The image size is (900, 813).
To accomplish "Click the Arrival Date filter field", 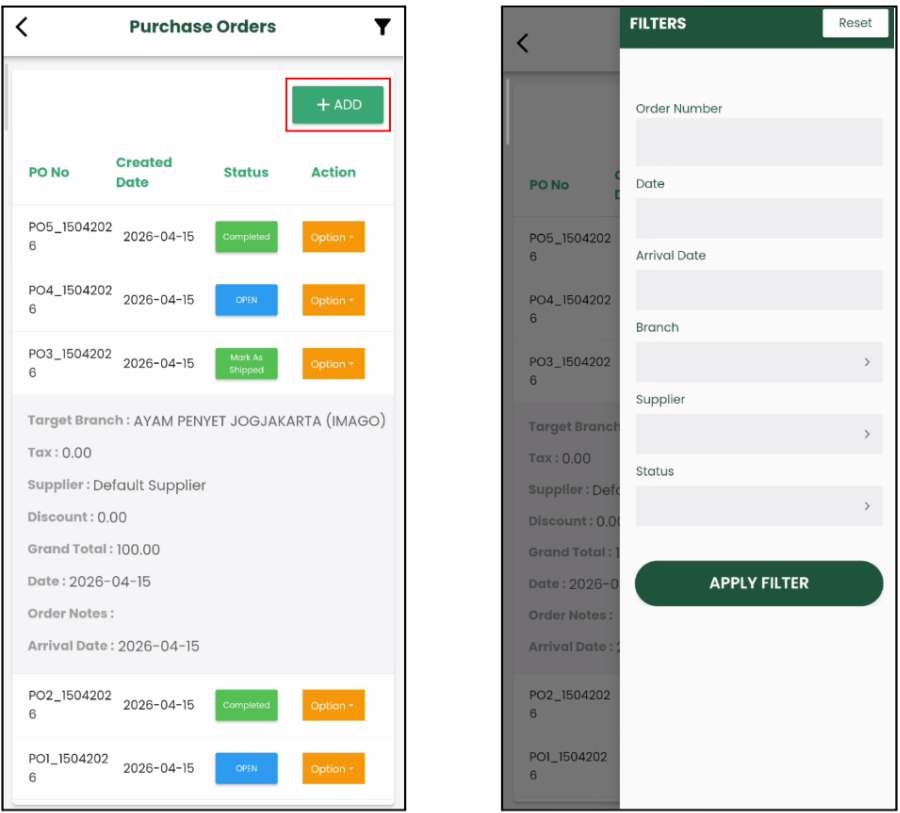I will tap(759, 290).
